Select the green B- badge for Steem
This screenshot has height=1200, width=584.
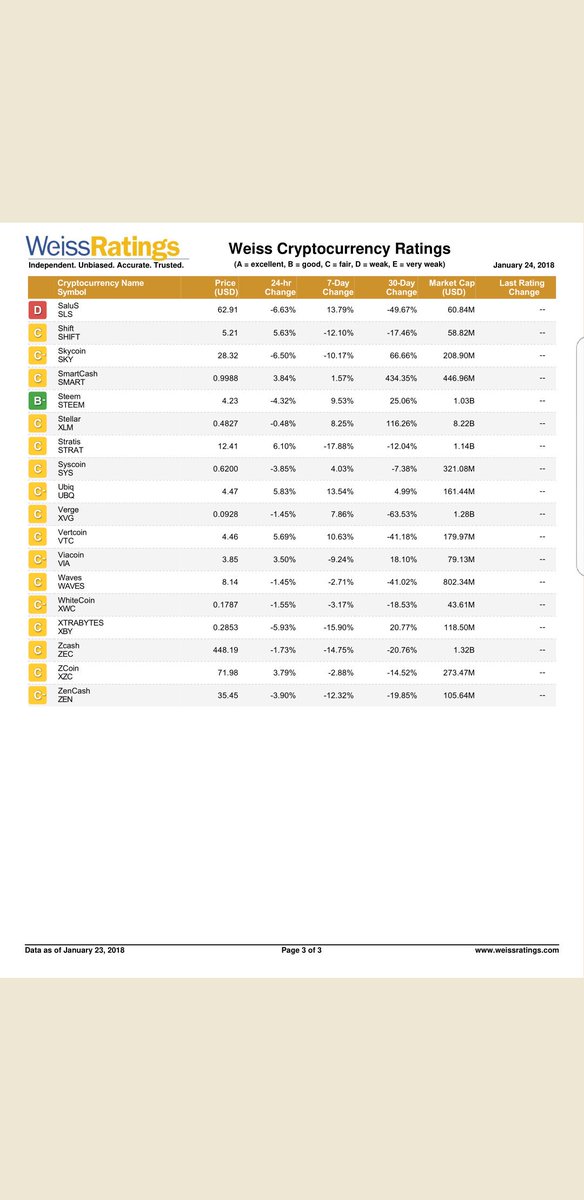tap(38, 401)
